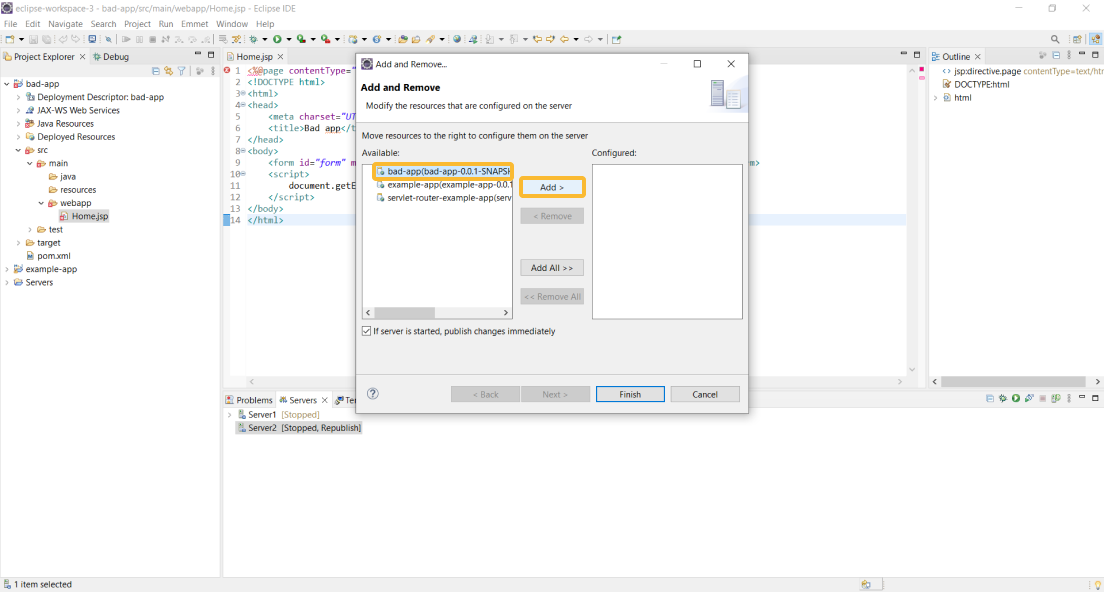The height and width of the screenshot is (592, 1104).
Task: Click the tip light bulb icon in status bar
Action: point(1097,585)
